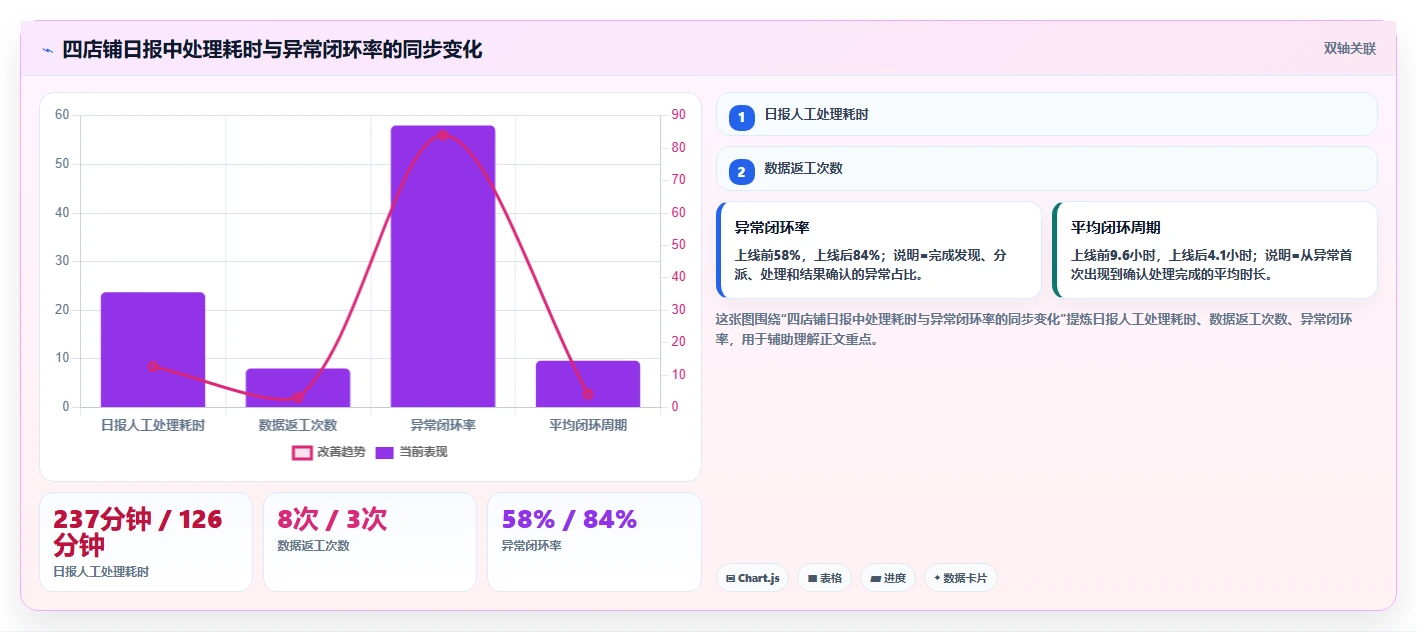Click the line point above 日报人工处理耗时
The height and width of the screenshot is (632, 1417).
pyautogui.click(x=153, y=367)
